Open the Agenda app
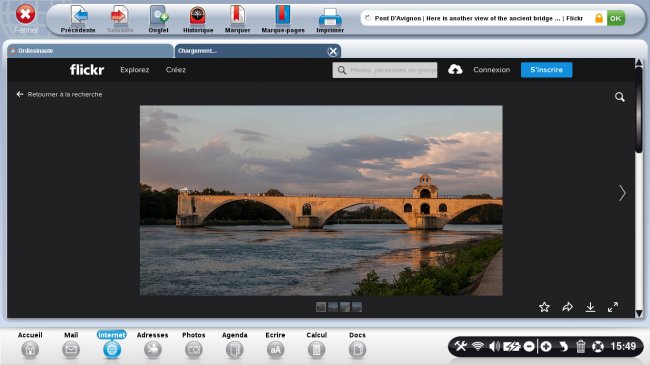 click(x=235, y=345)
